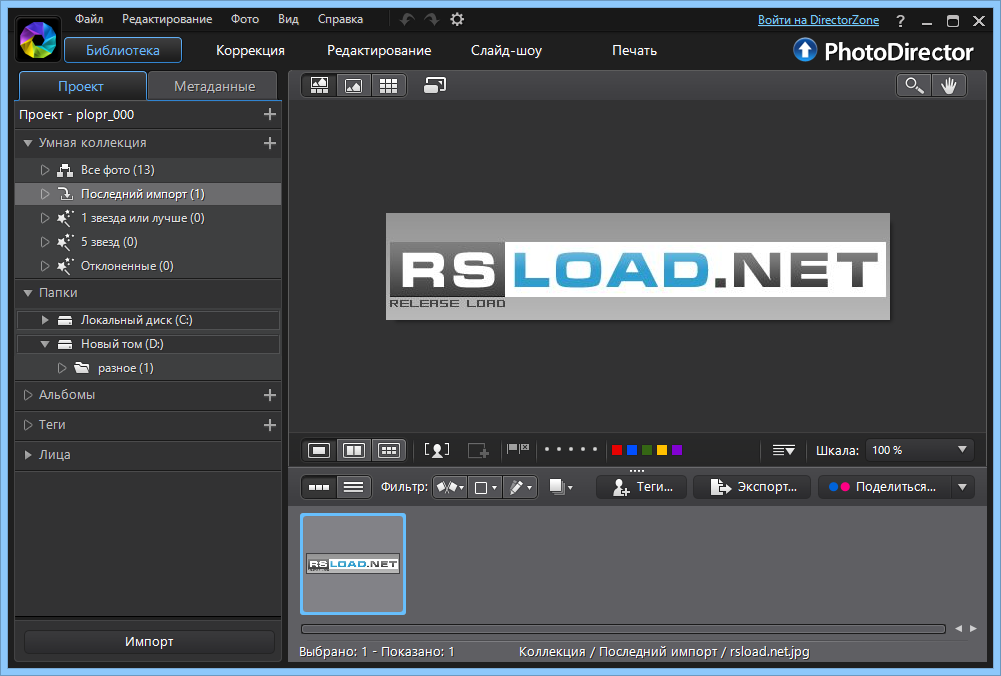Add a new album with plus icon
Image resolution: width=1001 pixels, height=676 pixels.
coord(269,395)
